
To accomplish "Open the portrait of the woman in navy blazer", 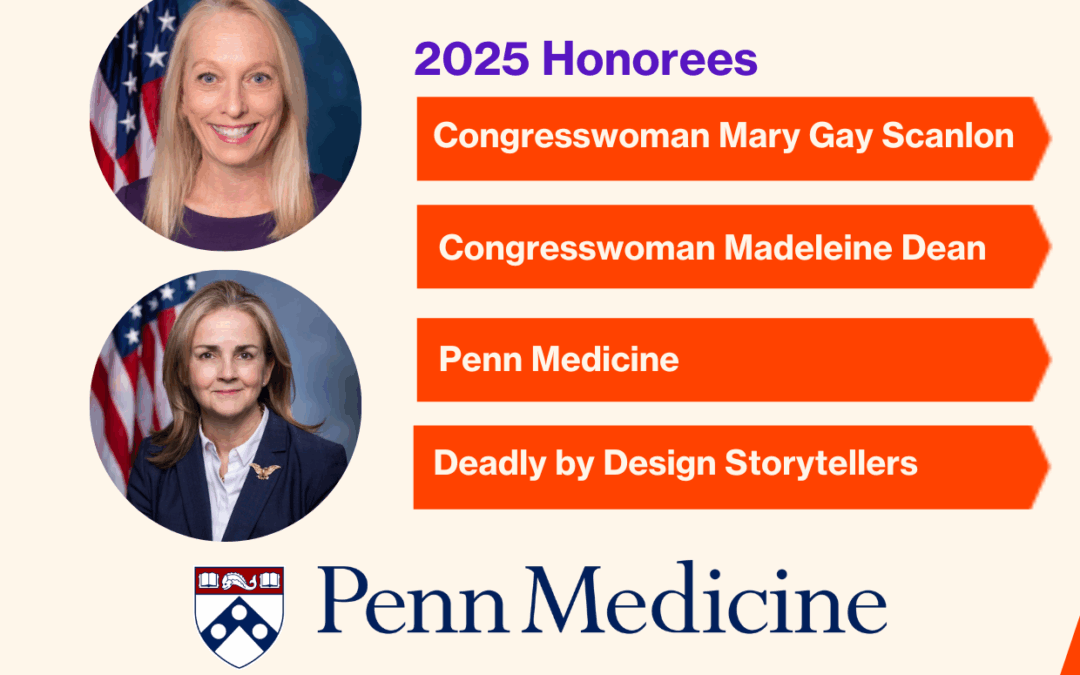I will point(225,406).
